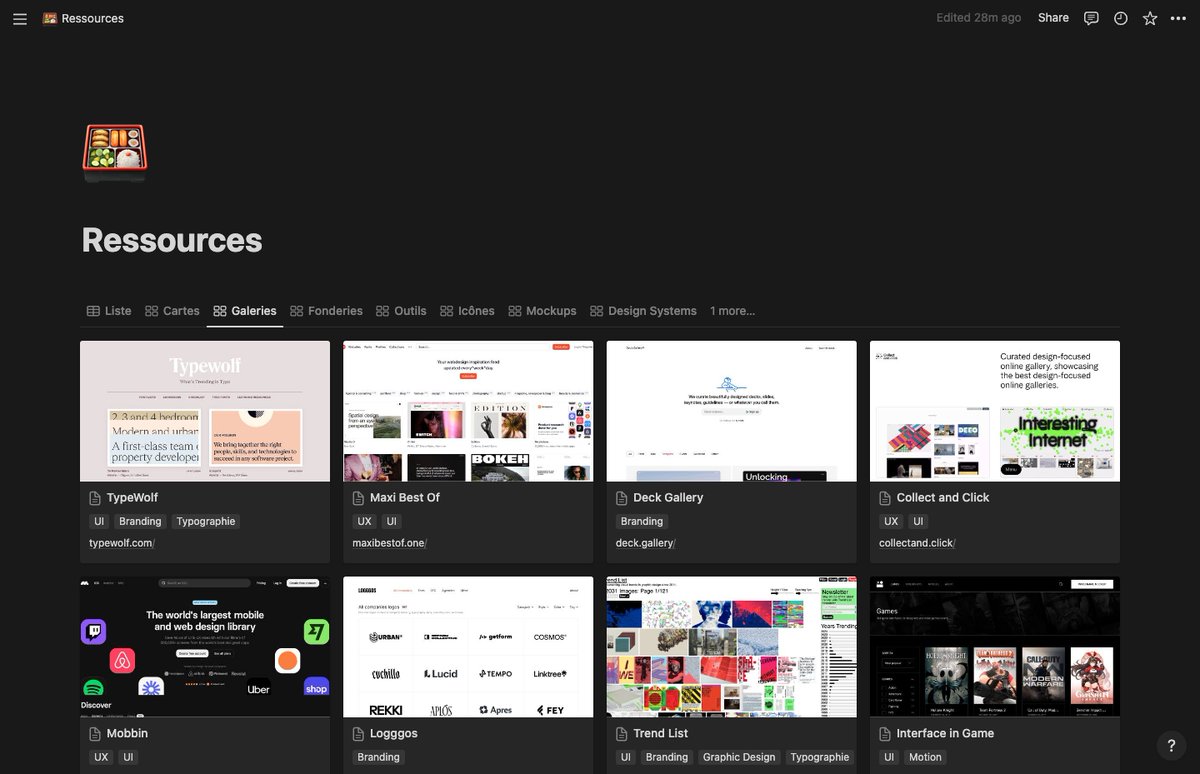1200x774 pixels.
Task: Open the Maxi Best Of cover thumbnail
Action: 468,411
